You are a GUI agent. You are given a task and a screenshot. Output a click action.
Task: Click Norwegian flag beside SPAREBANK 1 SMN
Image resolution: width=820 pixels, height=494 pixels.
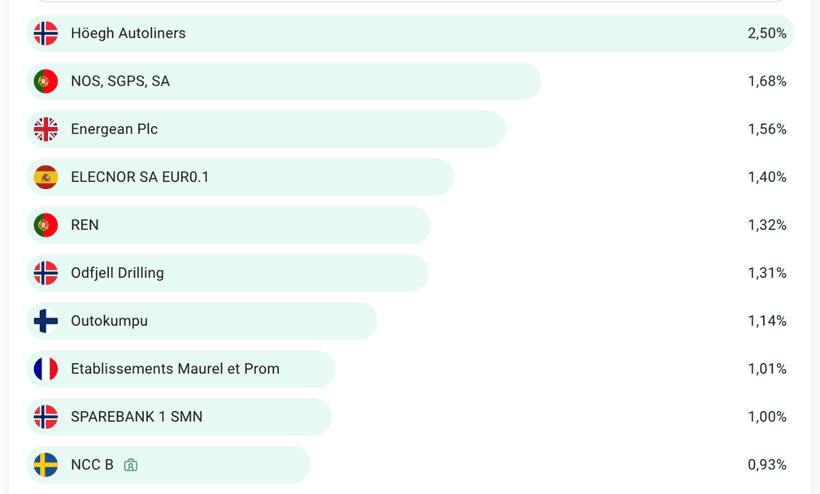(46, 417)
